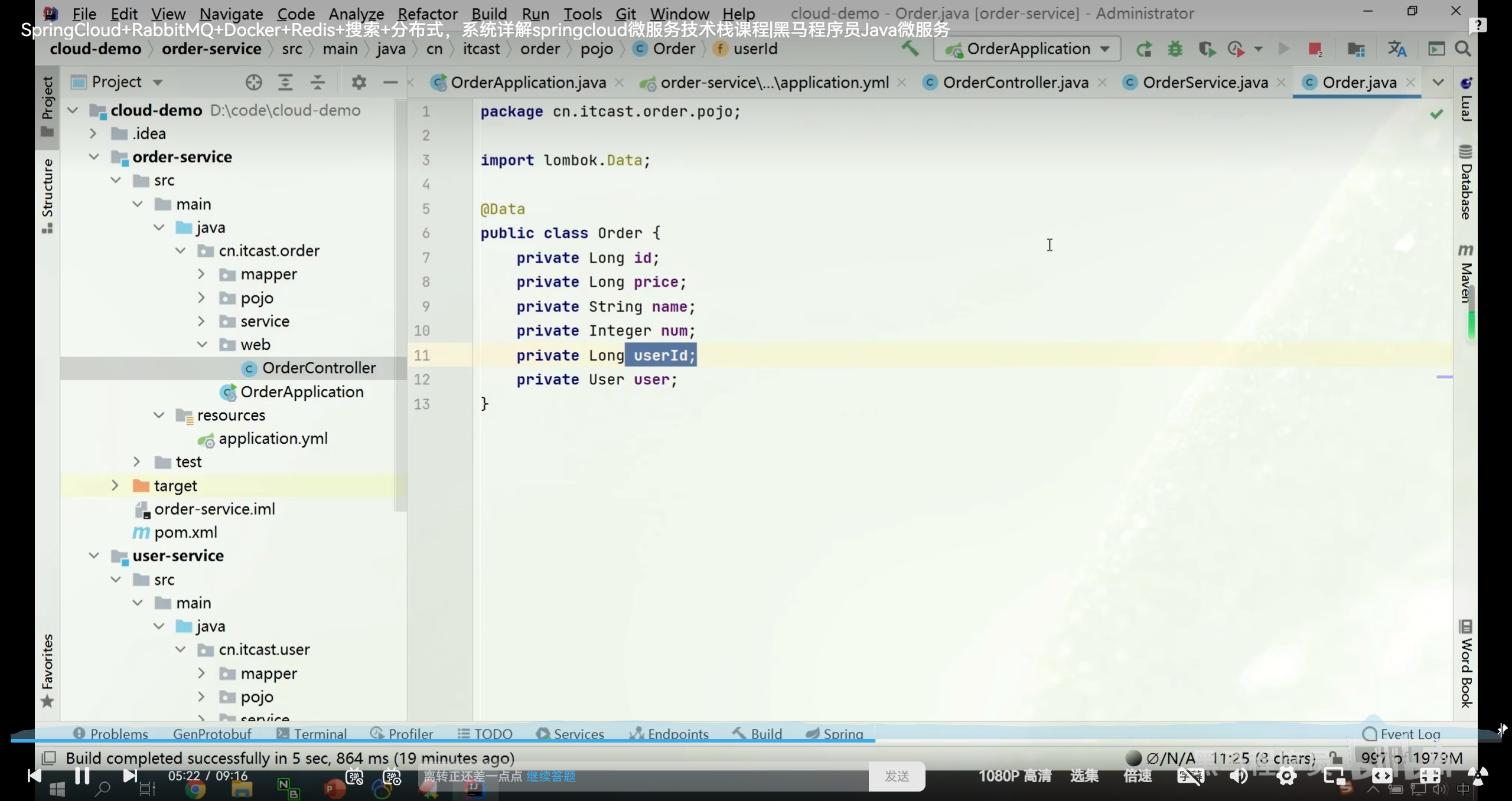The width and height of the screenshot is (1512, 801).
Task: Open the Refactor menu
Action: 427,13
